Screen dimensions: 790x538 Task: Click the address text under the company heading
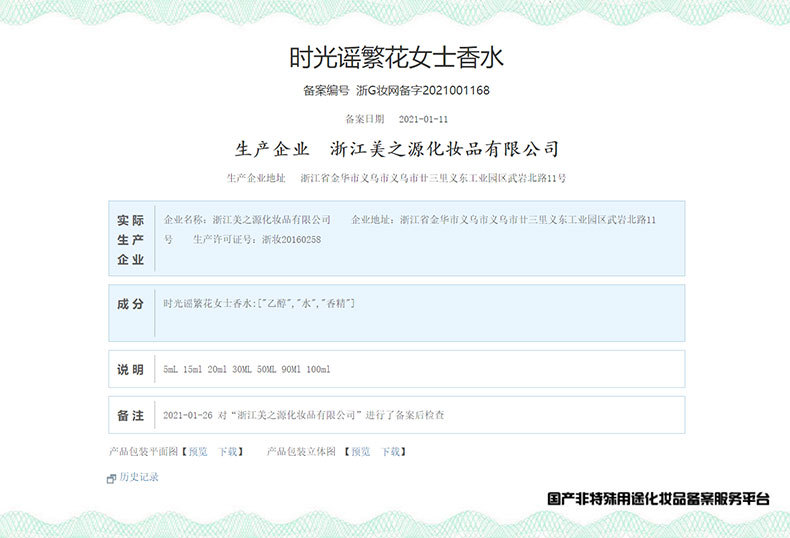tap(433, 178)
